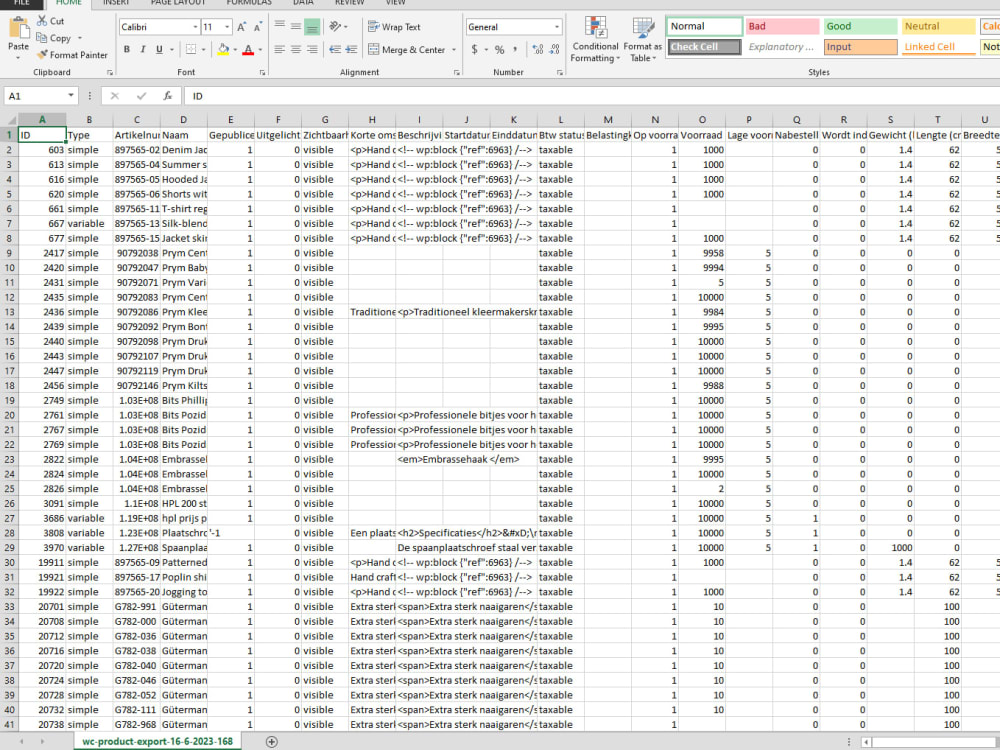The height and width of the screenshot is (750, 1000).
Task: Click the Increase Decimal icon
Action: click(538, 49)
